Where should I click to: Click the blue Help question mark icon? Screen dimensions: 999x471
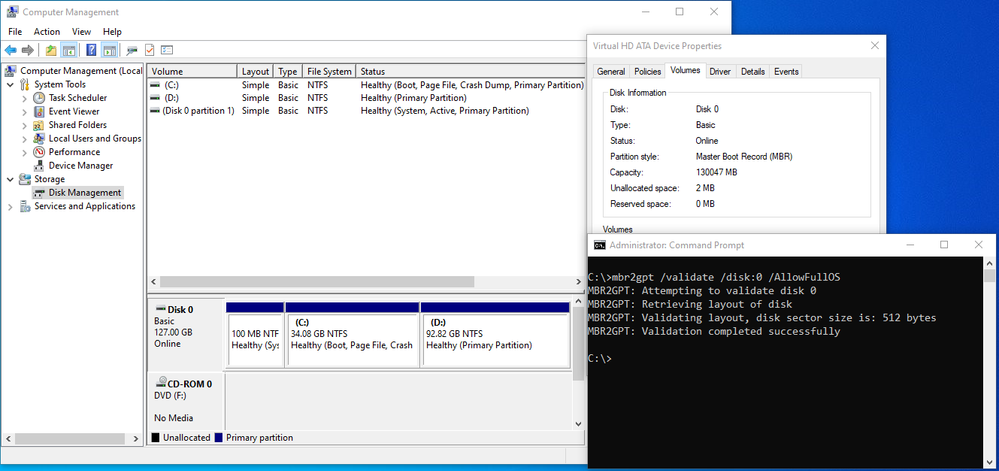[91, 49]
